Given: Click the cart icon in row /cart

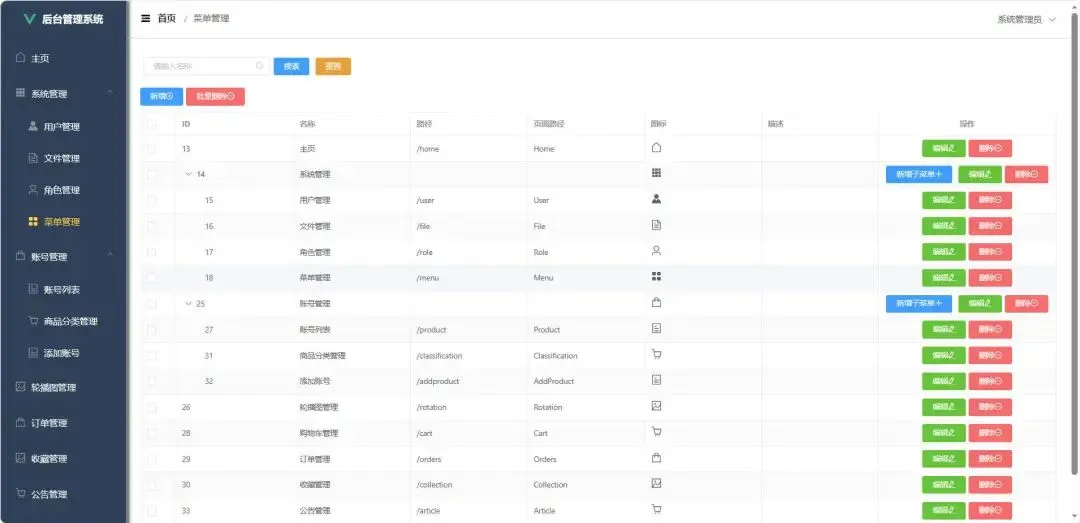Looking at the screenshot, I should [656, 432].
